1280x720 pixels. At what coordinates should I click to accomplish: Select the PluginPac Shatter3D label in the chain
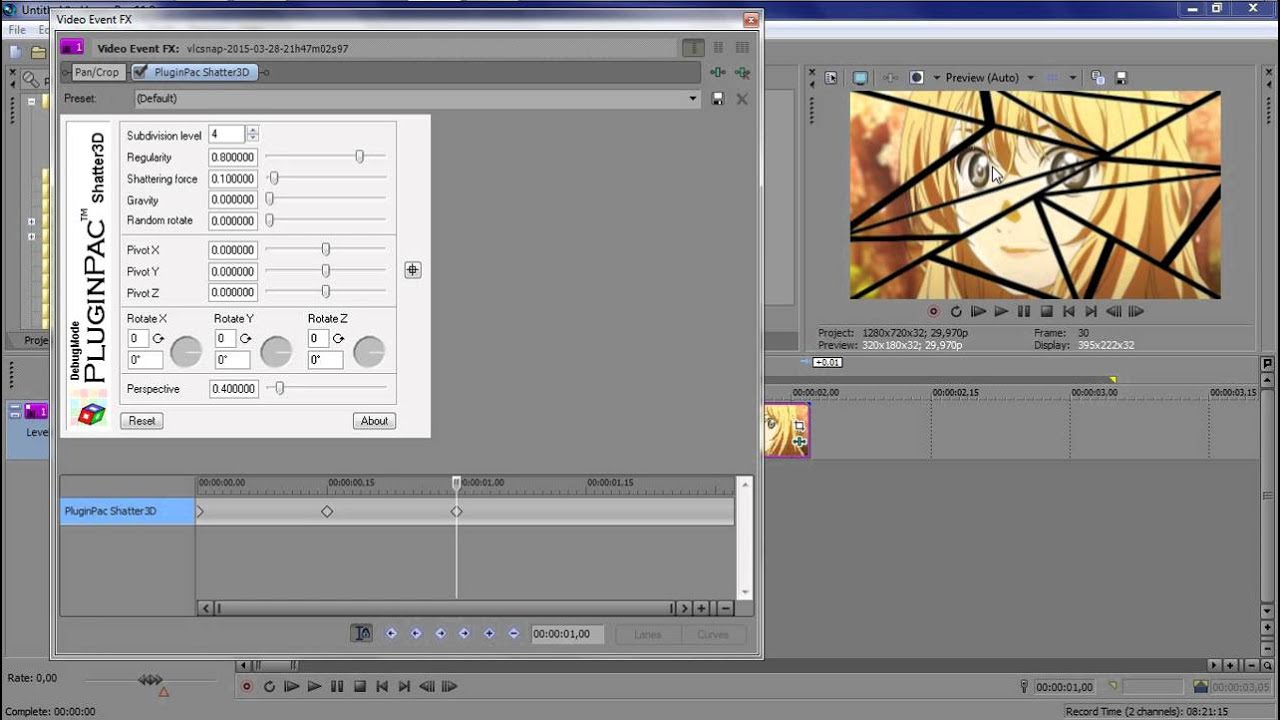tap(201, 72)
